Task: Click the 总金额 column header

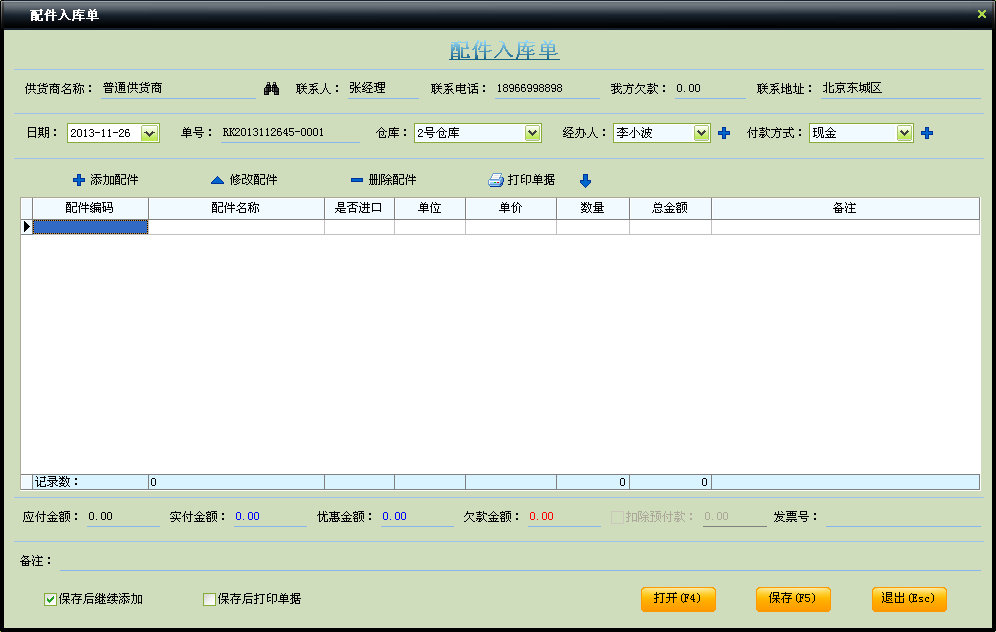Action: 670,208
